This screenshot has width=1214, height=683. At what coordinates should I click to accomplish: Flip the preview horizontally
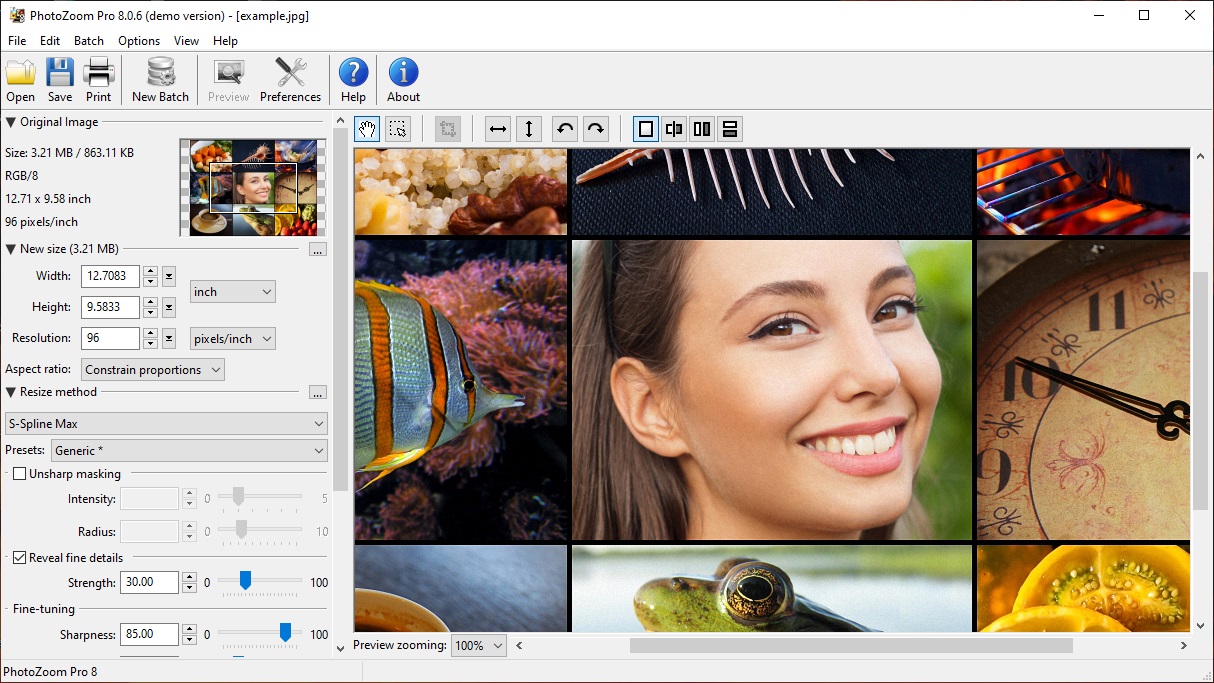[497, 128]
